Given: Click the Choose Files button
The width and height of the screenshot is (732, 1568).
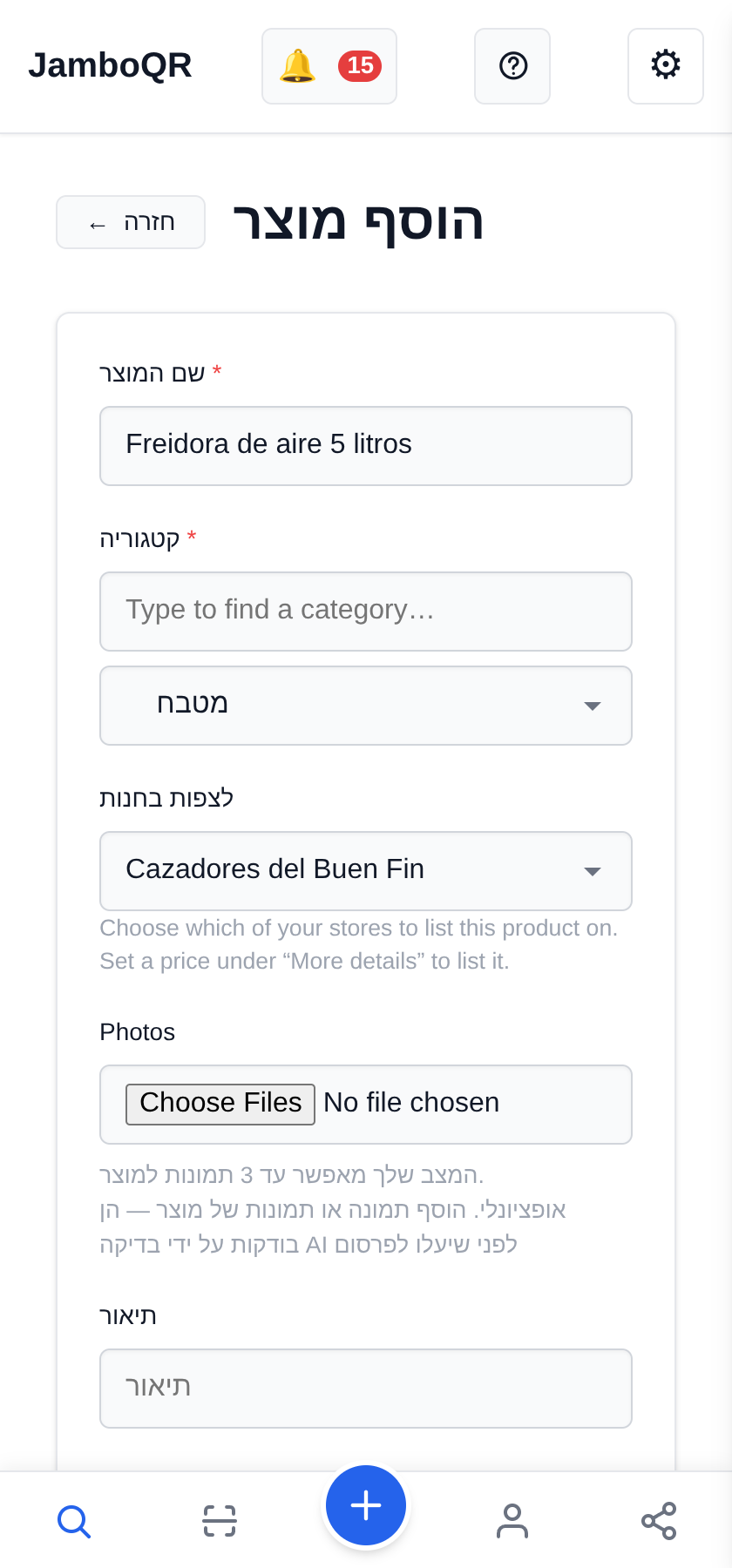Looking at the screenshot, I should [220, 1104].
